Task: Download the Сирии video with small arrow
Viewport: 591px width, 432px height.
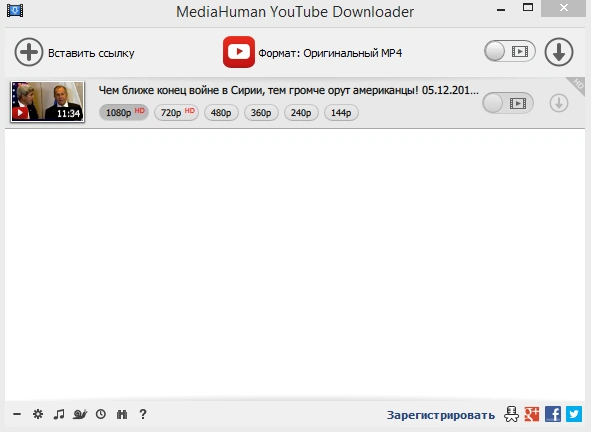Action: [559, 103]
